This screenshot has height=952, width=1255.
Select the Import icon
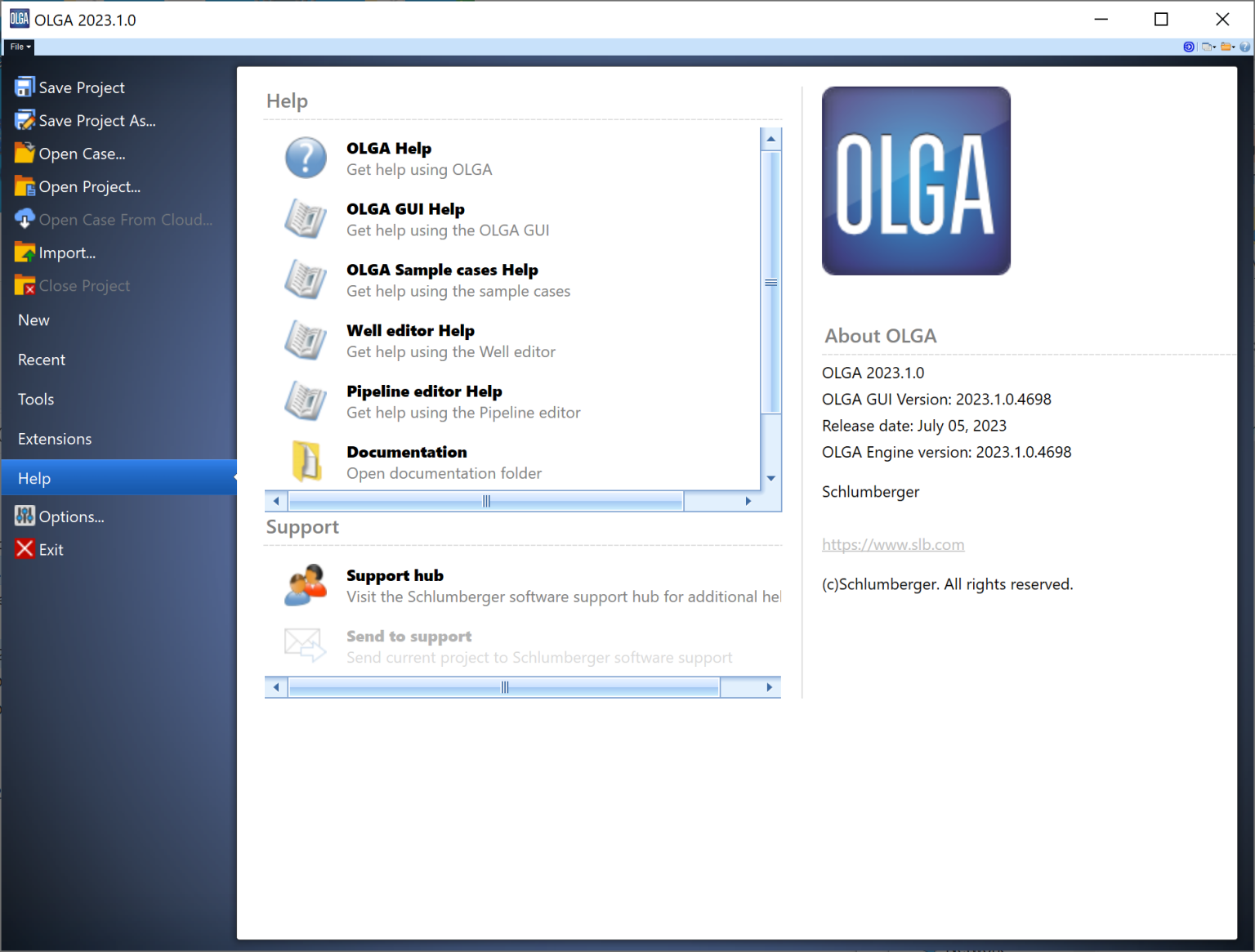coord(24,252)
